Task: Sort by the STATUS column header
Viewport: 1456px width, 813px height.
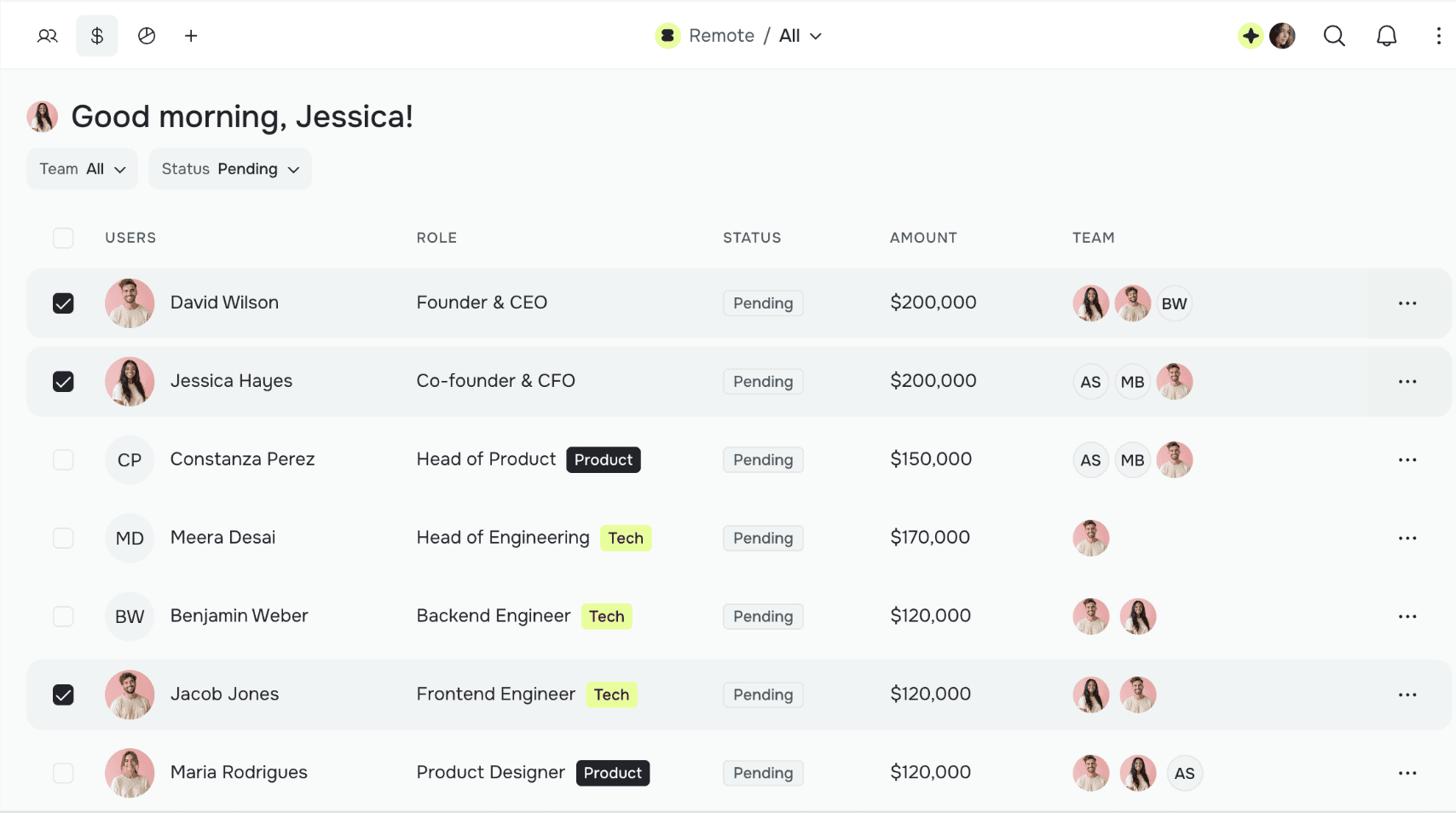Action: 752,238
